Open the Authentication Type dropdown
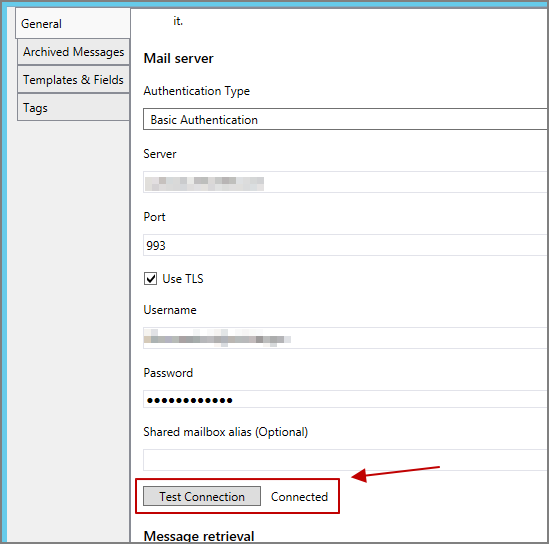This screenshot has width=549, height=544. (346, 119)
